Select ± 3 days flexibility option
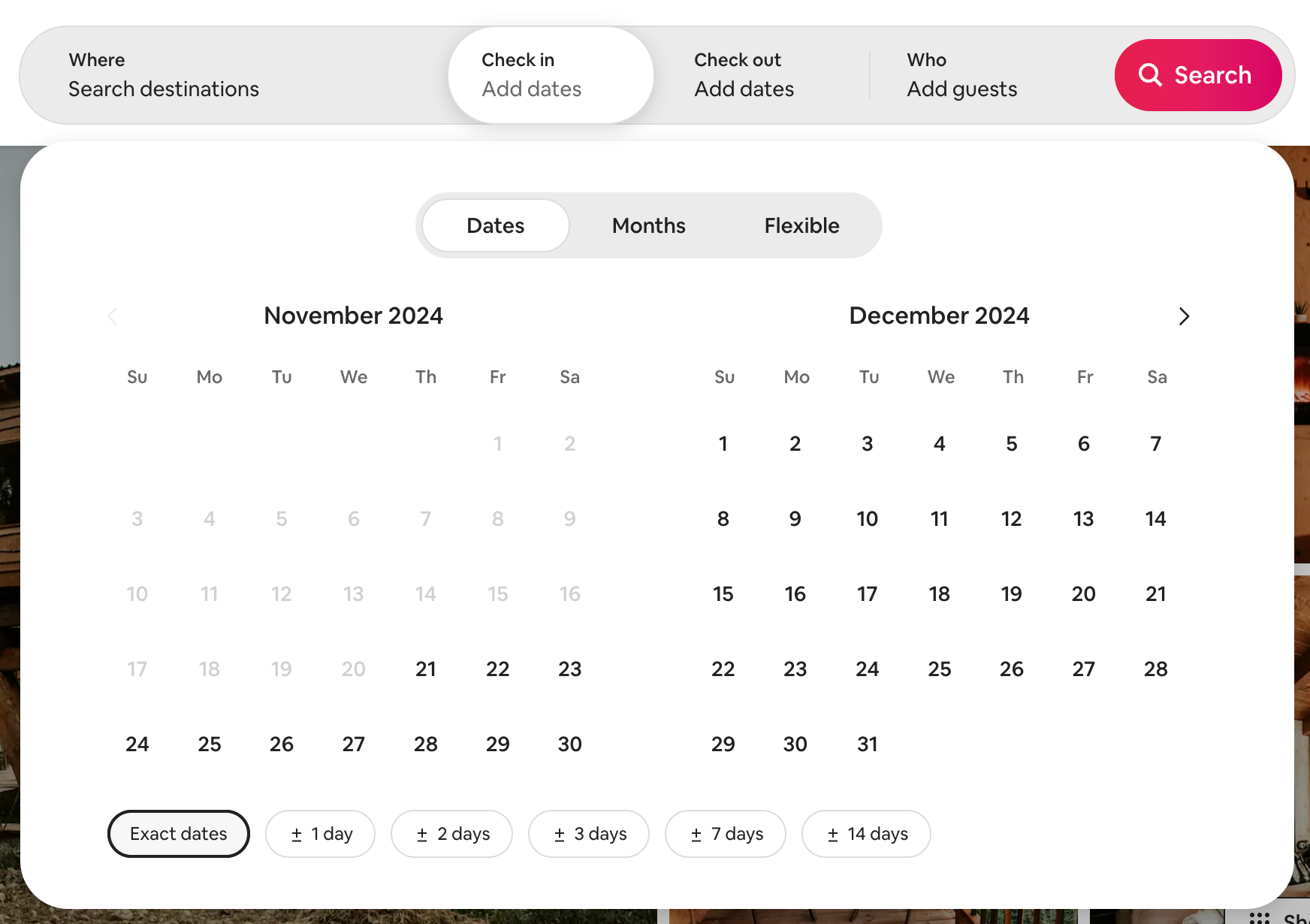Screen dimensions: 1310x924 (589, 834)
